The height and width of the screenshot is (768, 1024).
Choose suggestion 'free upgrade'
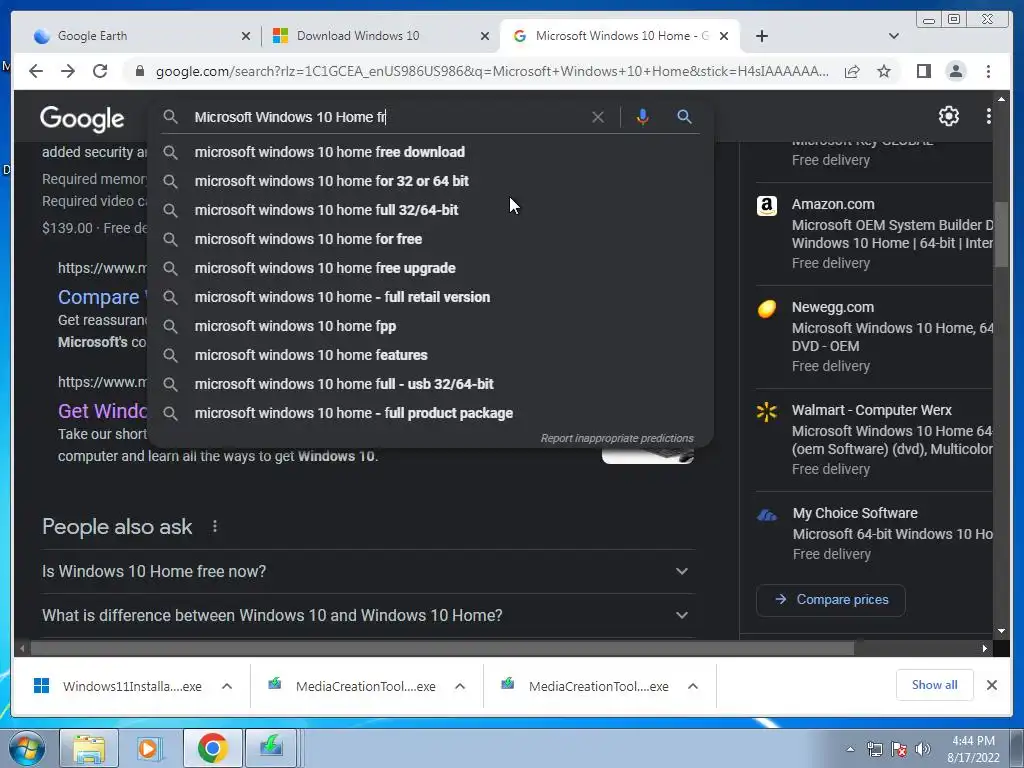click(431, 268)
